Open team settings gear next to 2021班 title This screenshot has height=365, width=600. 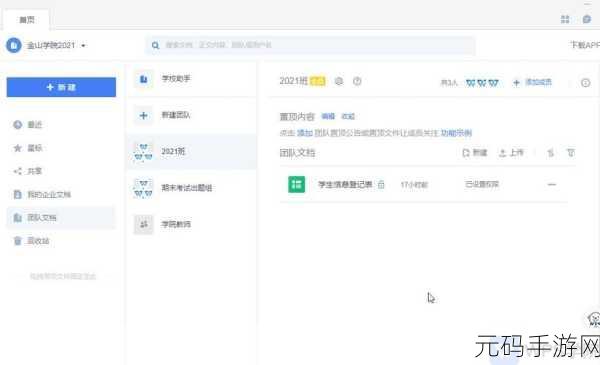[x=339, y=81]
